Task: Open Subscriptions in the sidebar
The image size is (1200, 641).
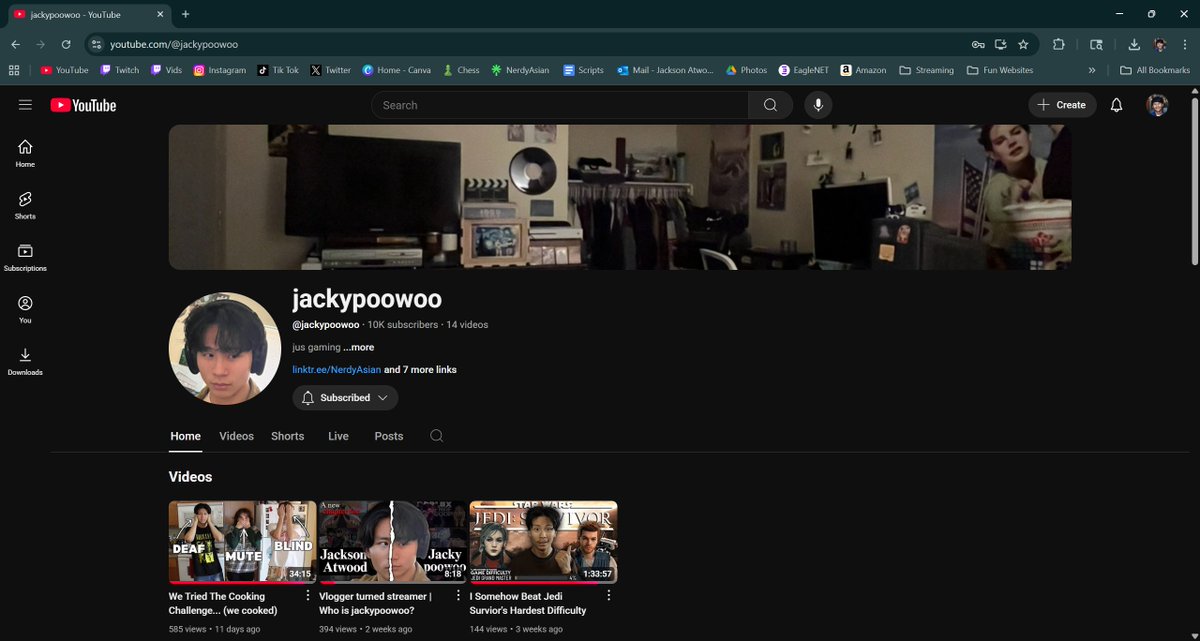Action: pyautogui.click(x=25, y=258)
